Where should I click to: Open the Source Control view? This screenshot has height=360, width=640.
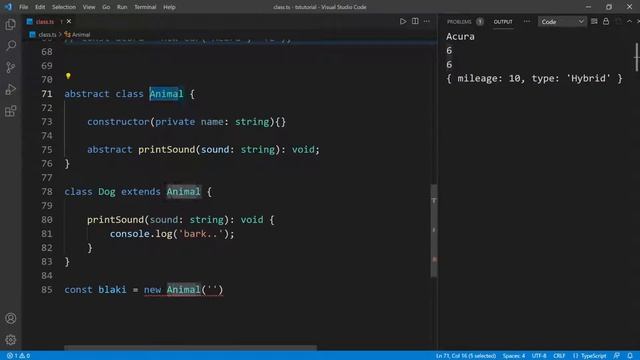11,67
